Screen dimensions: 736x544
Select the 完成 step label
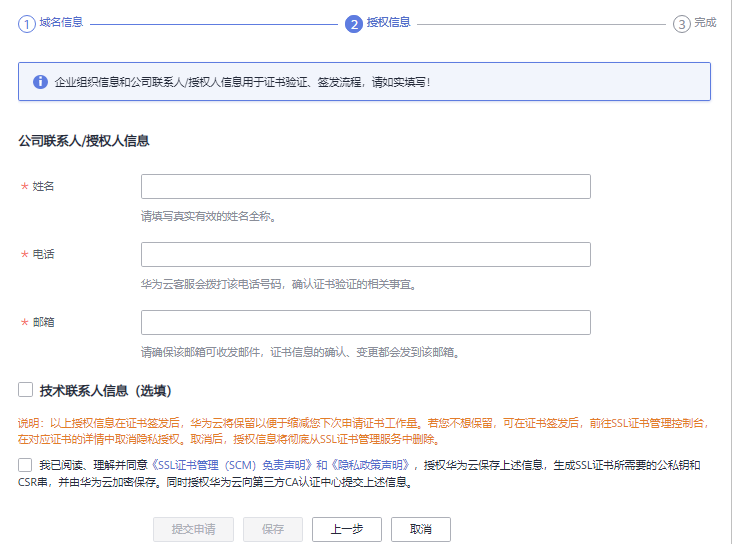click(x=705, y=22)
